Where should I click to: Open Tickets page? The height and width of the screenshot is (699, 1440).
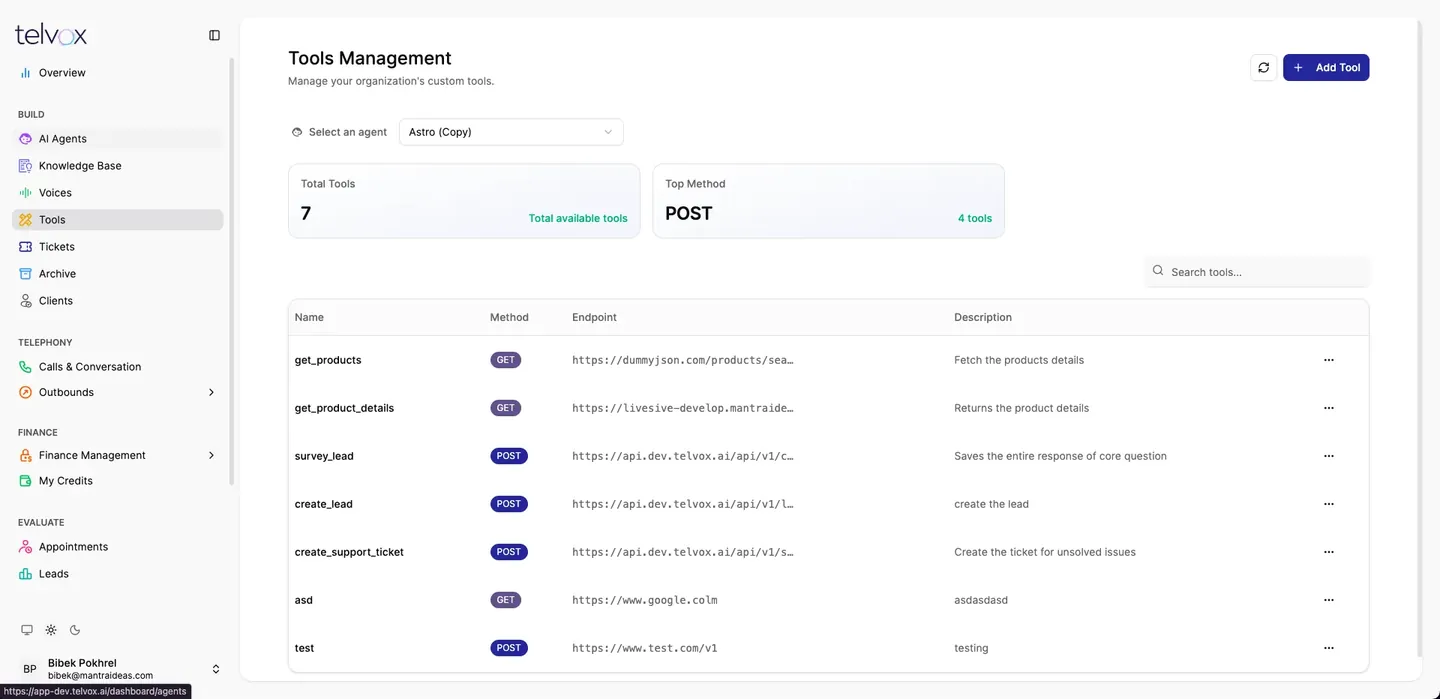(118, 247)
